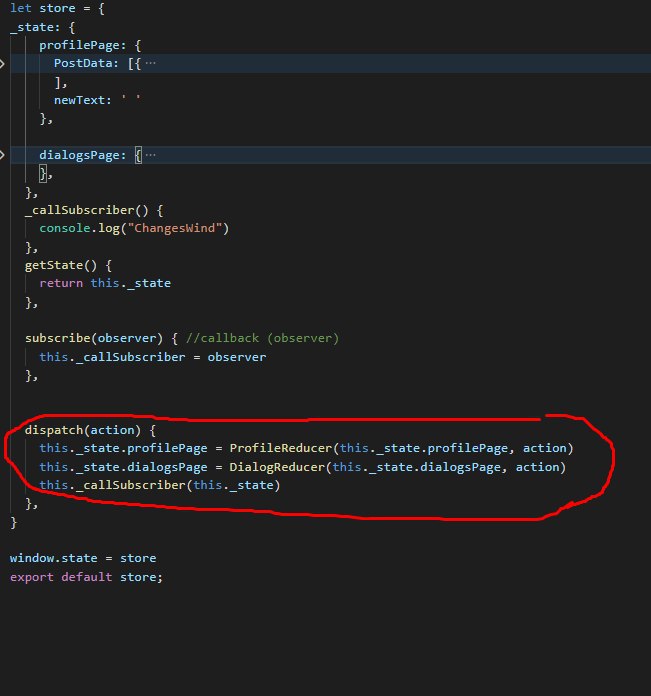651x696 pixels.
Task: Click the ellipsis after PostData: [{
Action: click(x=150, y=63)
